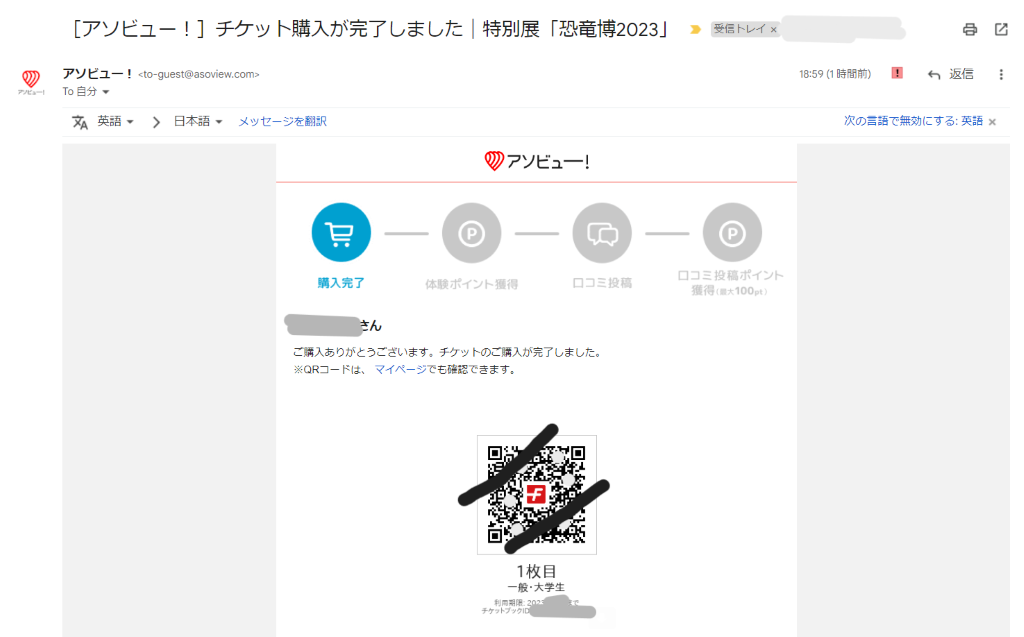Dismiss the translation bar with x
Screen dimensions: 1024x637
tap(992, 122)
